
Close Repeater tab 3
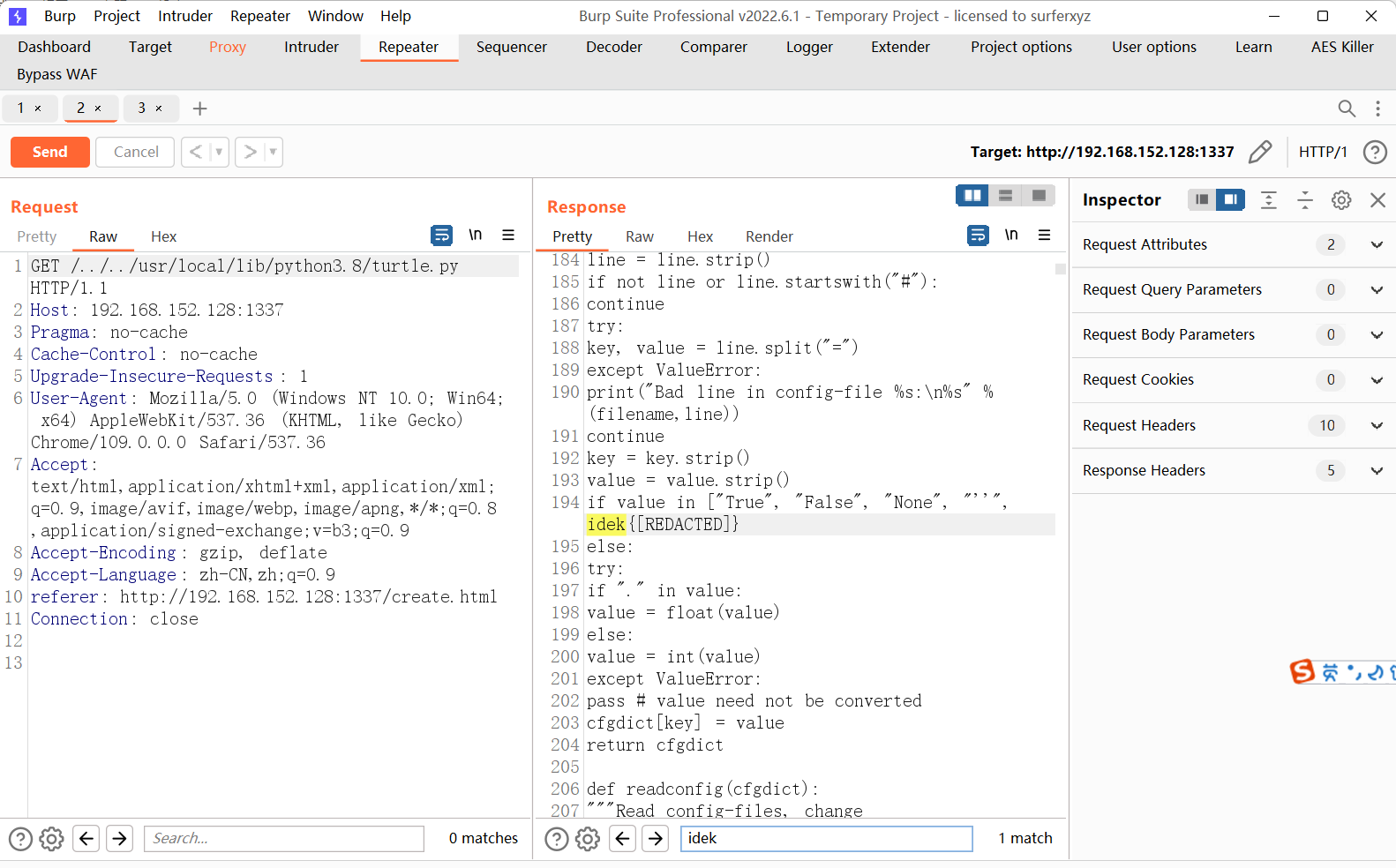(x=159, y=108)
